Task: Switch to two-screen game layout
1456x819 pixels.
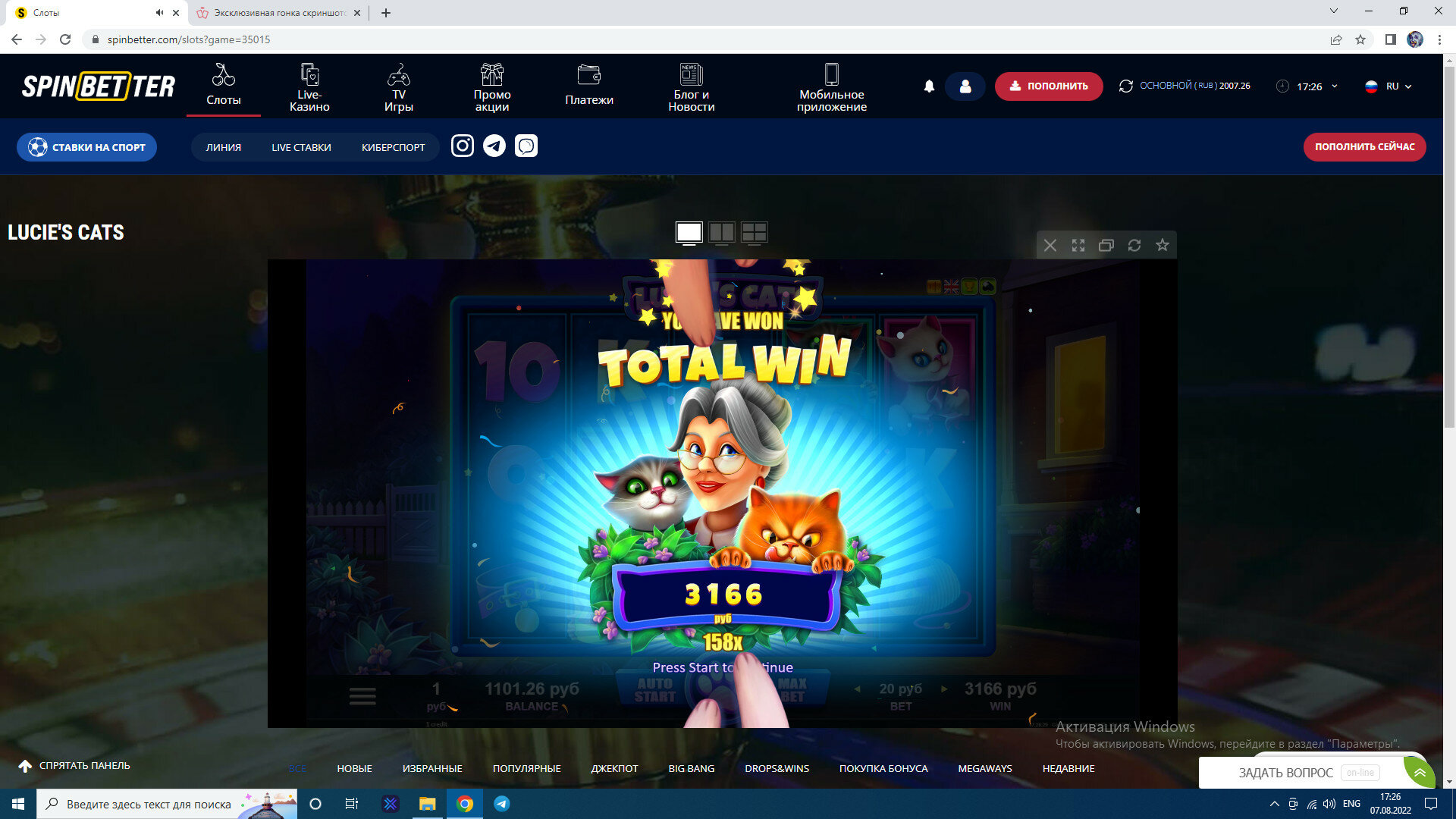Action: point(721,232)
